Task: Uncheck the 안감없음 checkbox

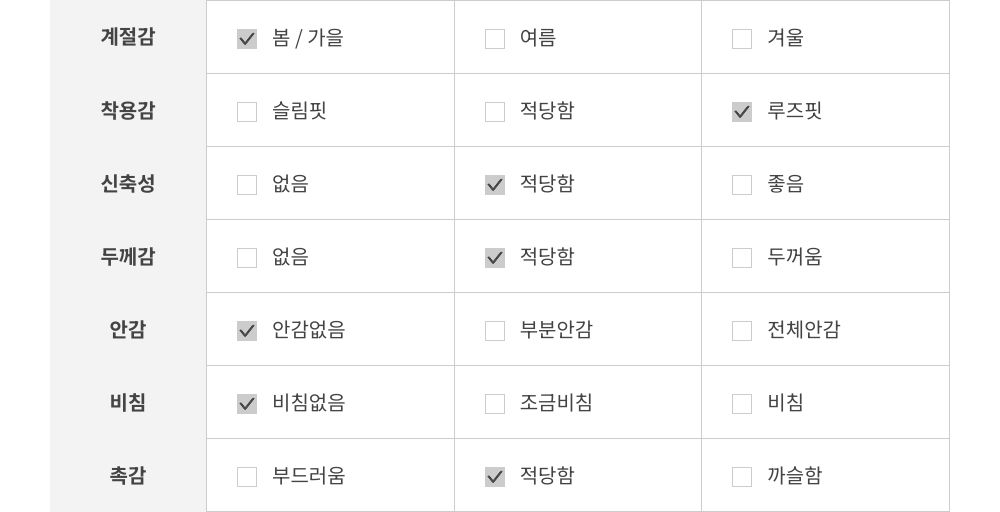Action: coord(247,331)
